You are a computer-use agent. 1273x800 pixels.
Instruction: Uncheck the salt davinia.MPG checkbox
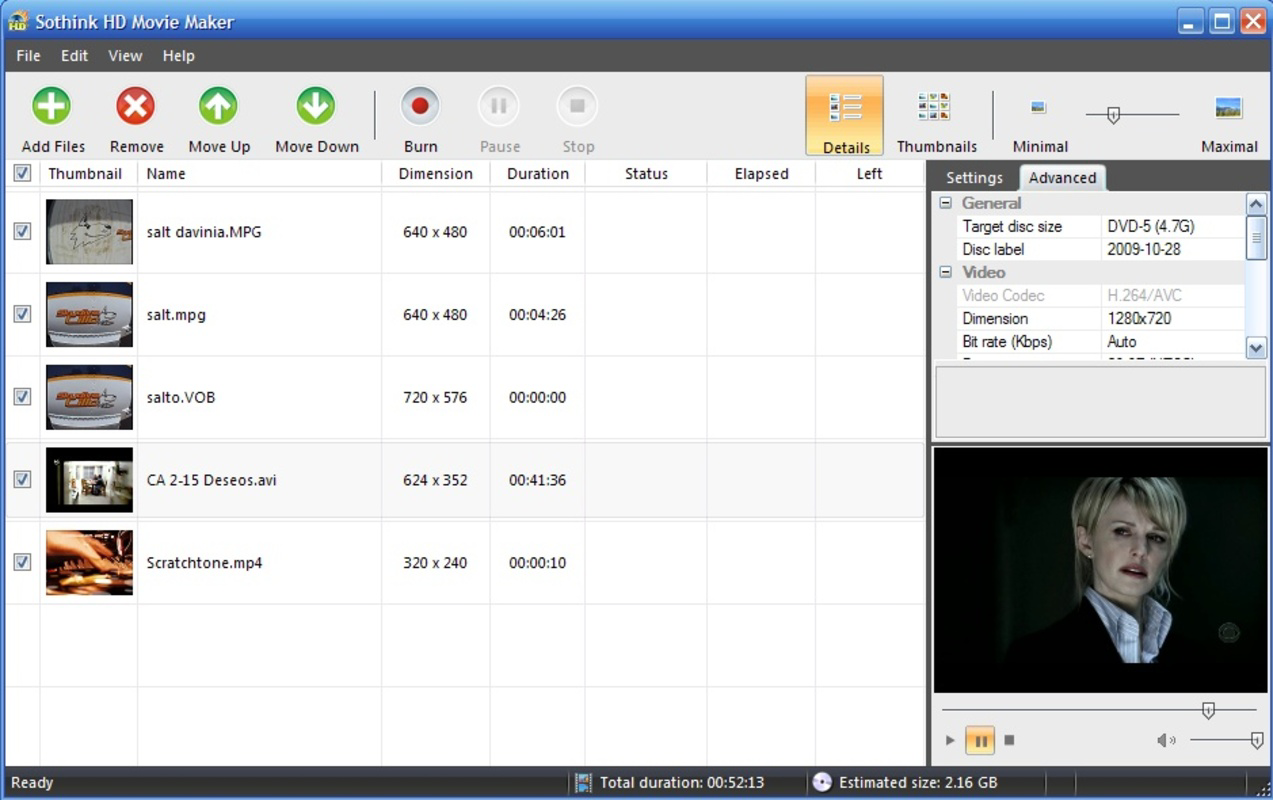tap(22, 231)
